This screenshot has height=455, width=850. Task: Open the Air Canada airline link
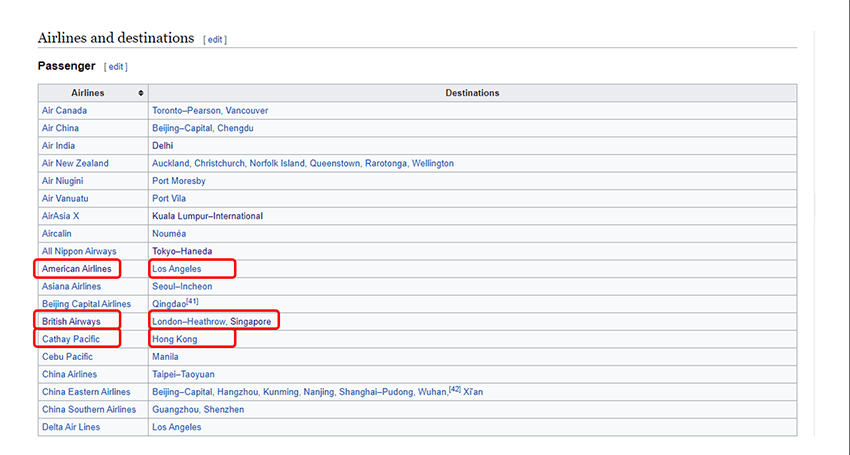tap(64, 110)
